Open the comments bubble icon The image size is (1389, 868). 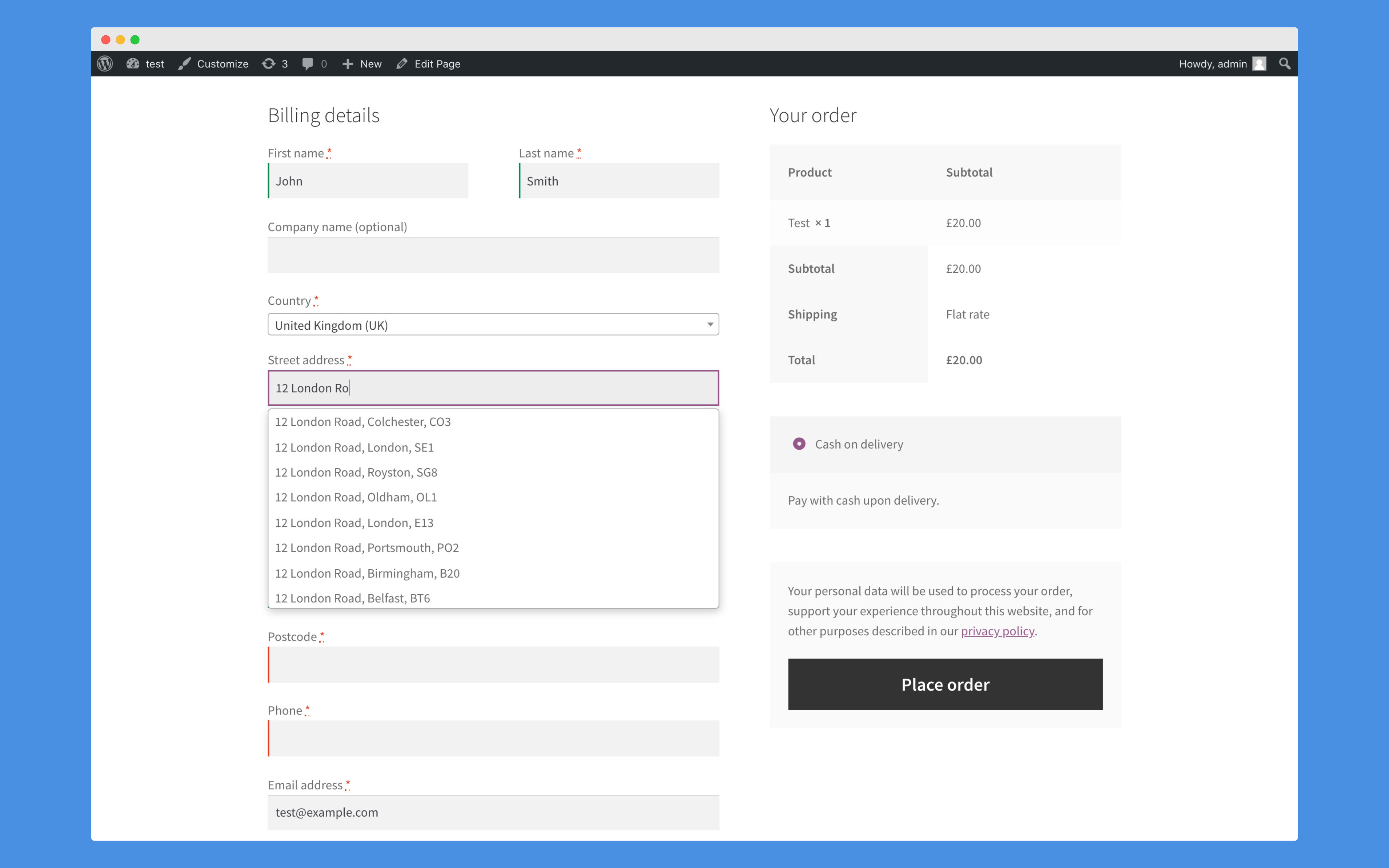307,64
